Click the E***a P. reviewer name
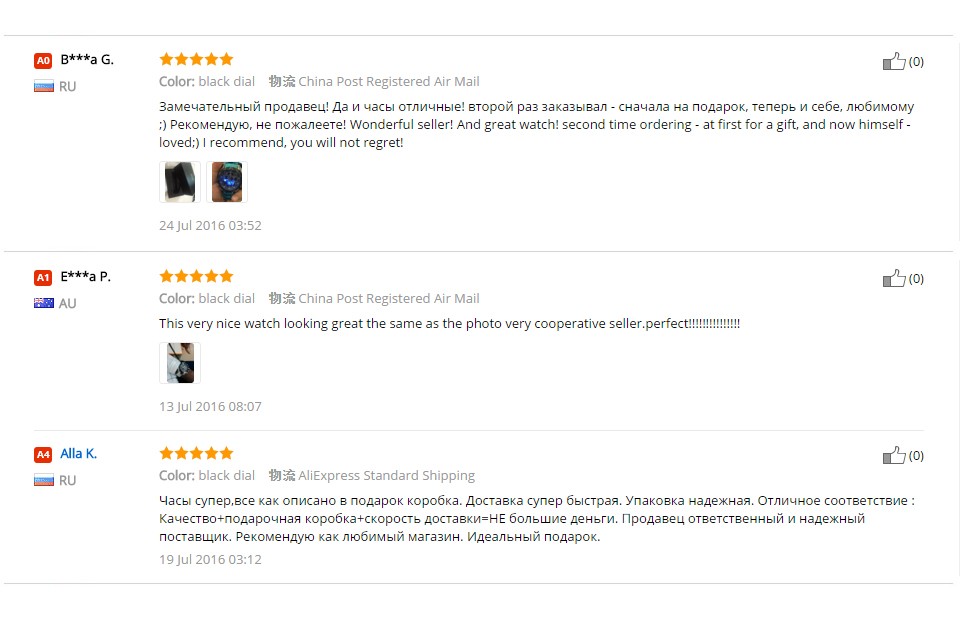This screenshot has width=960, height=617. 85,276
